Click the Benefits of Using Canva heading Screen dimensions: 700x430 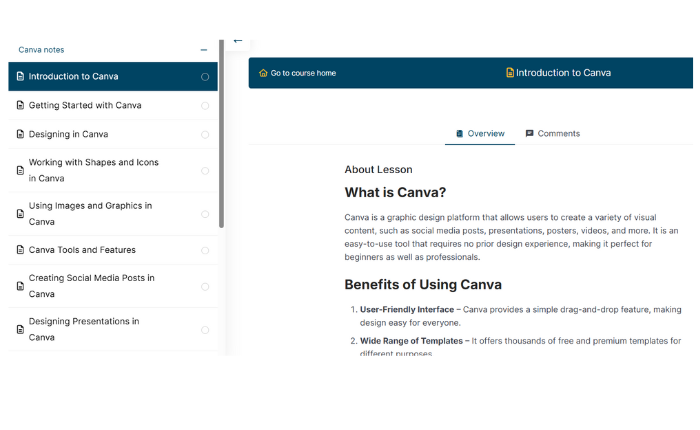(423, 284)
